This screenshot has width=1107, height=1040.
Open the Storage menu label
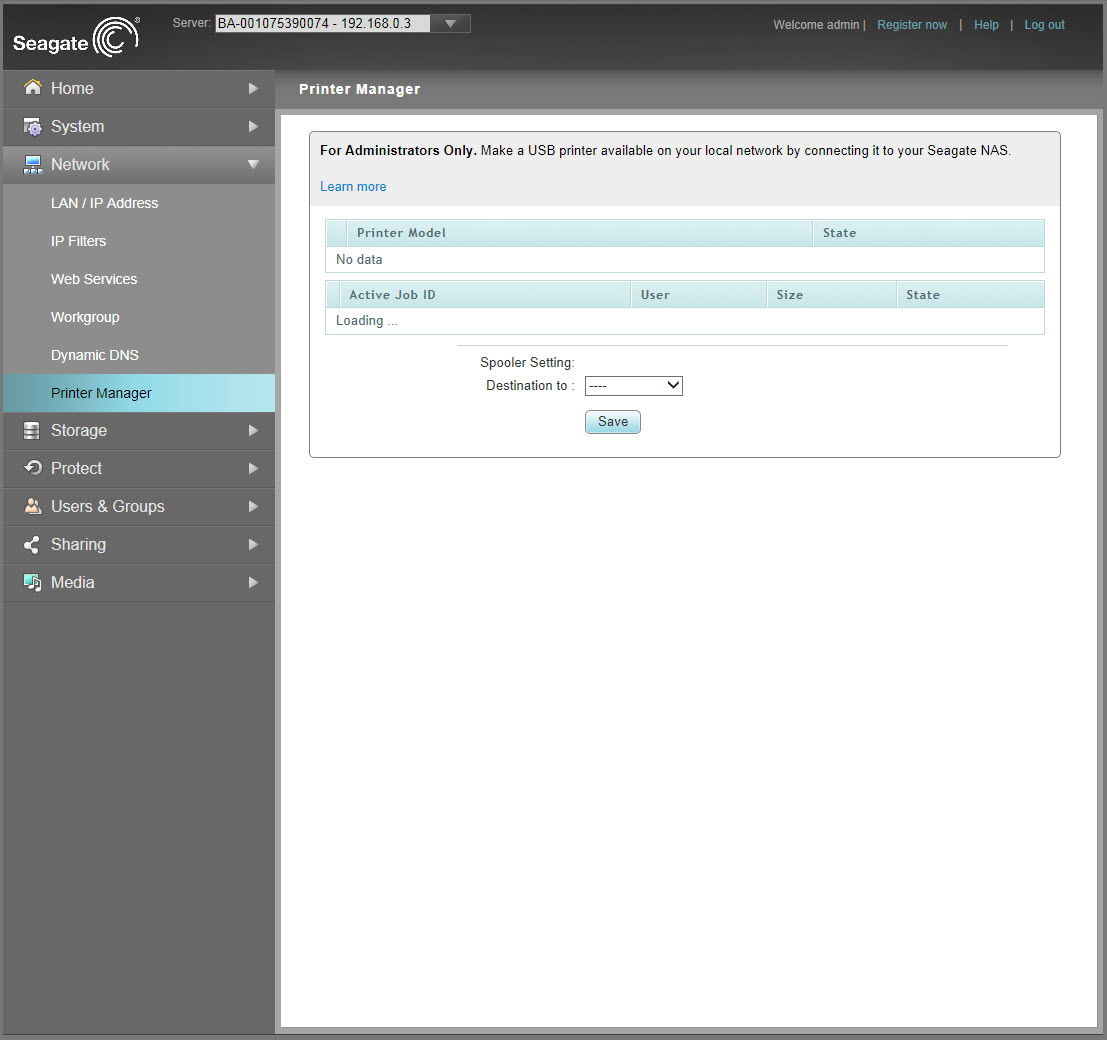[x=79, y=431]
